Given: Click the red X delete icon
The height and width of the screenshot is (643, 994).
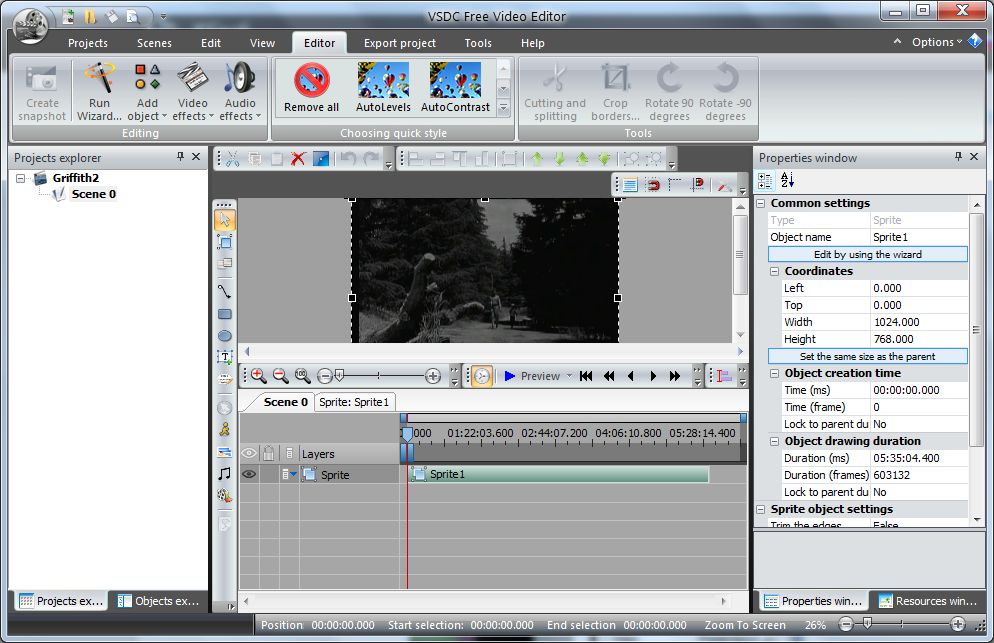Looking at the screenshot, I should tap(298, 158).
